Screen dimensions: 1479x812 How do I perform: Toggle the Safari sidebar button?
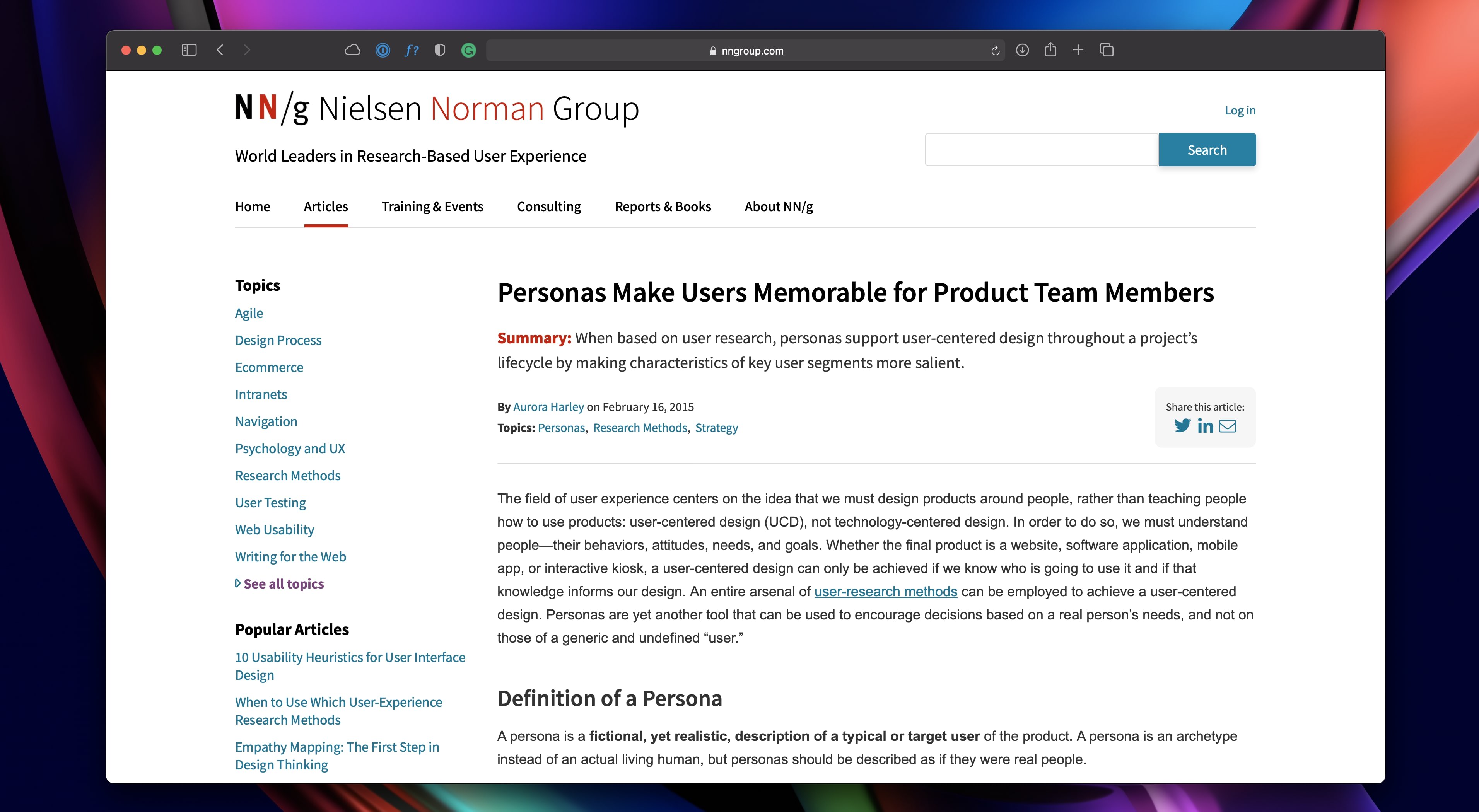coord(189,50)
